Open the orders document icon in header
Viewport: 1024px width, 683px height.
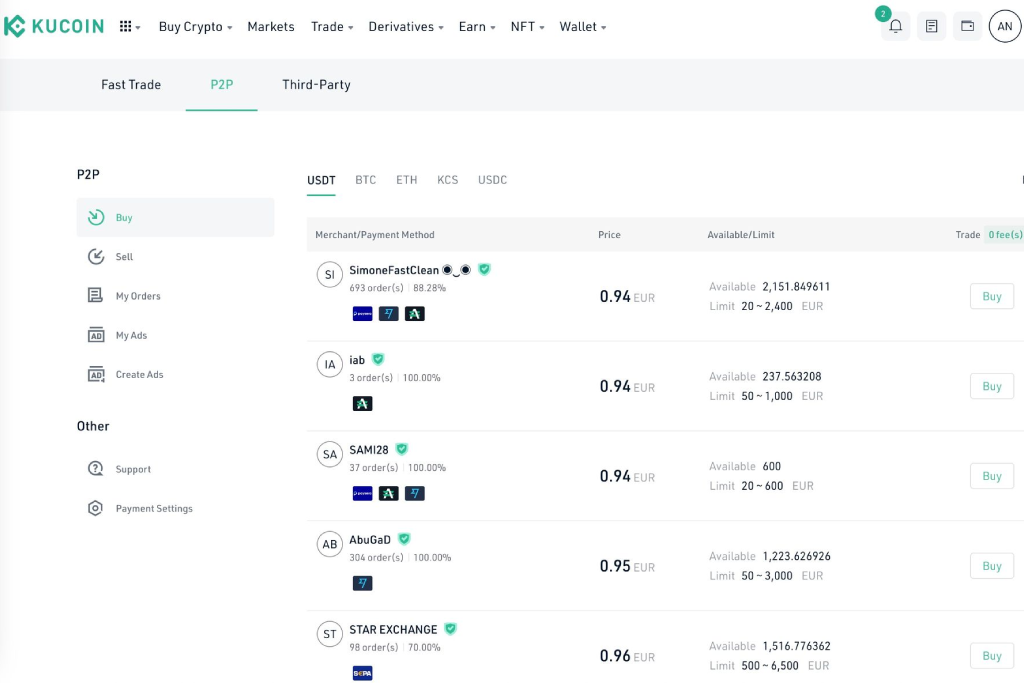[931, 27]
